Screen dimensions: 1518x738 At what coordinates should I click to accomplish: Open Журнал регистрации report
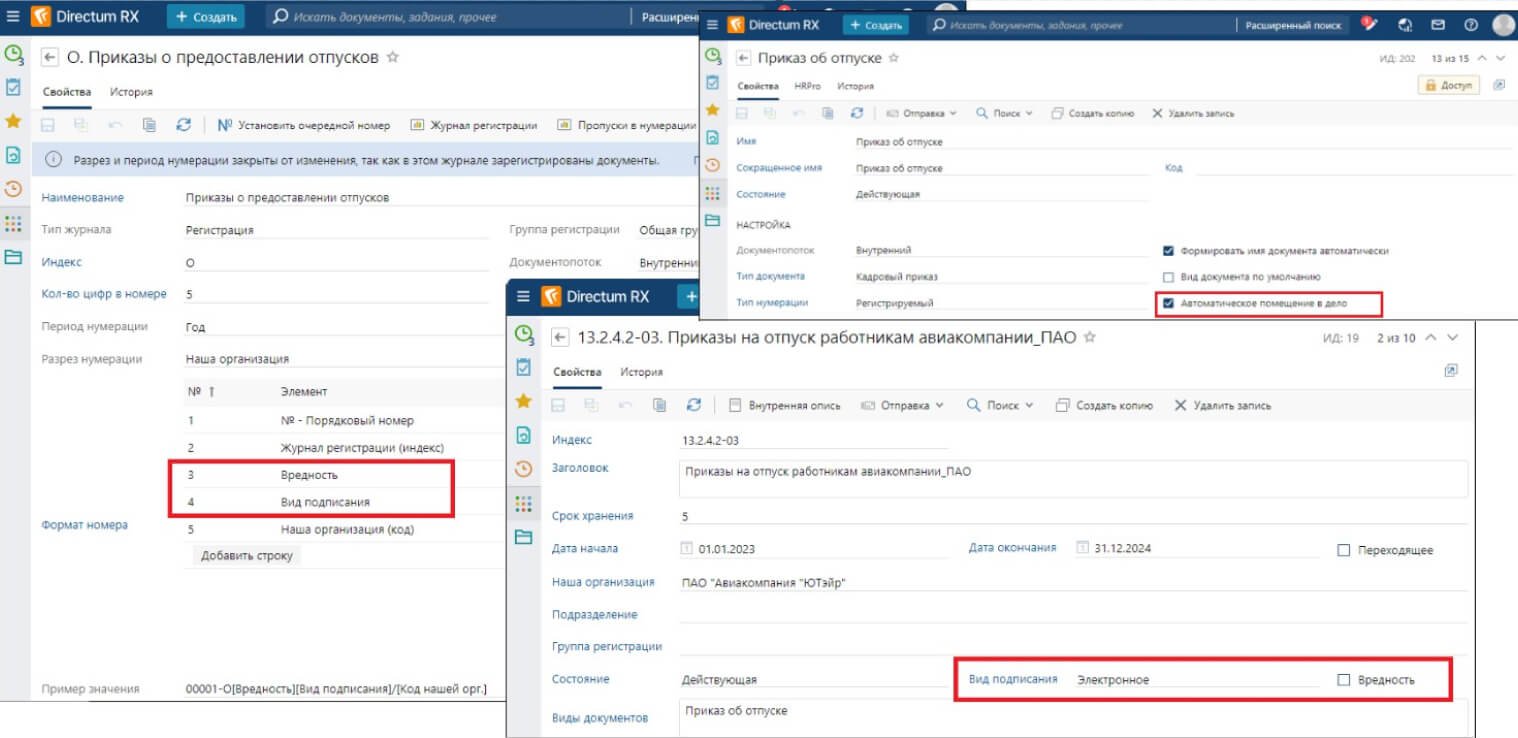coord(474,125)
